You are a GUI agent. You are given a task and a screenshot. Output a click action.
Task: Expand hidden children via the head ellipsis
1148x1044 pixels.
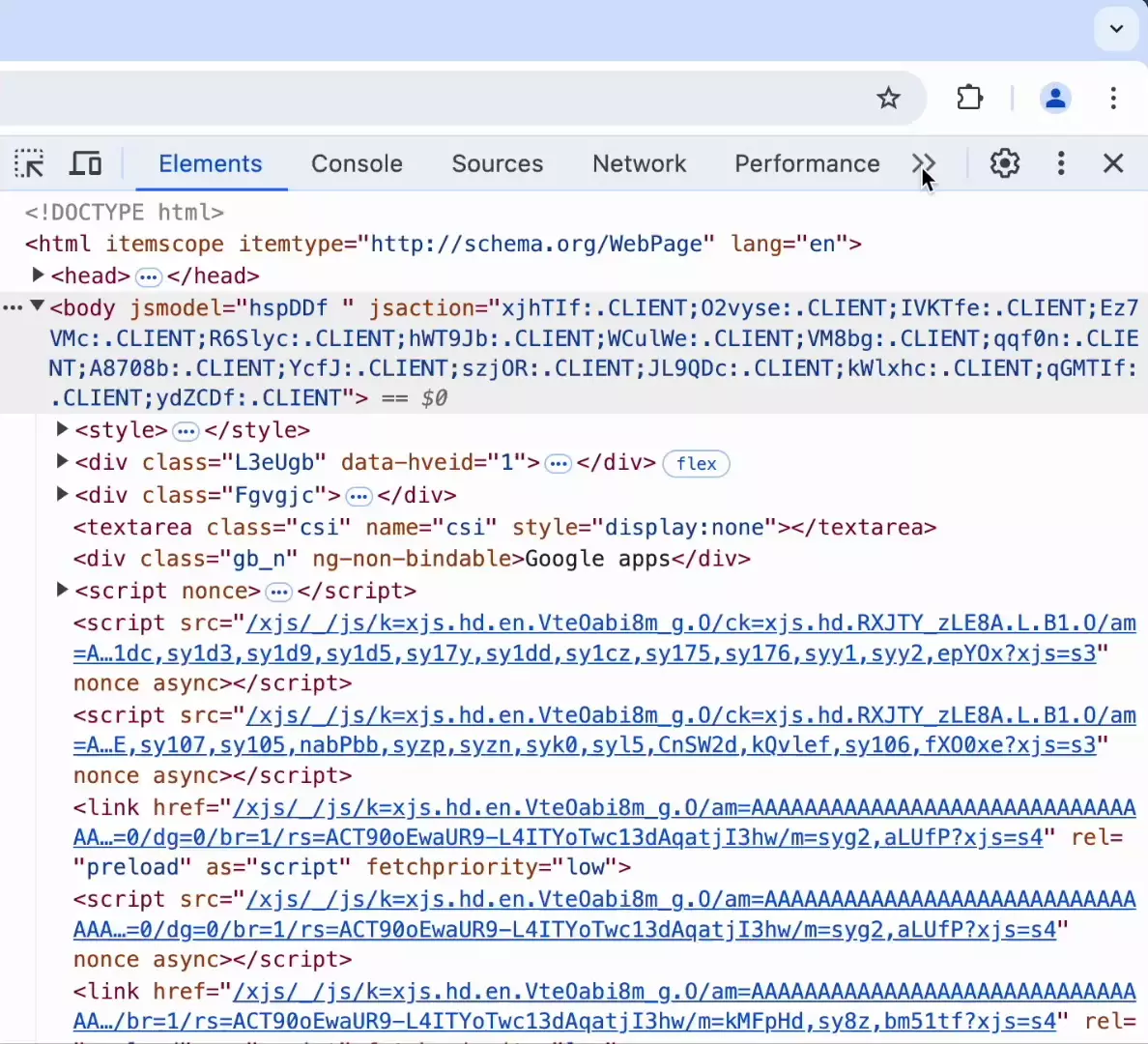pyautogui.click(x=148, y=275)
